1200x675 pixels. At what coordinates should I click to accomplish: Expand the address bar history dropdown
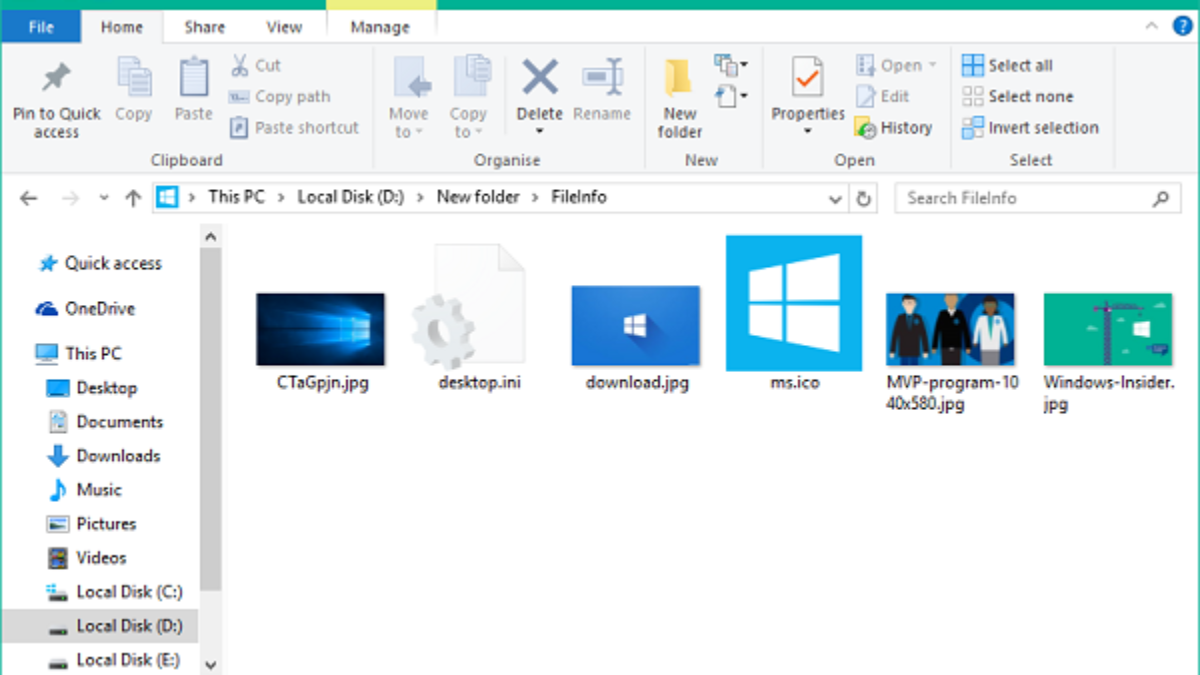pos(836,198)
